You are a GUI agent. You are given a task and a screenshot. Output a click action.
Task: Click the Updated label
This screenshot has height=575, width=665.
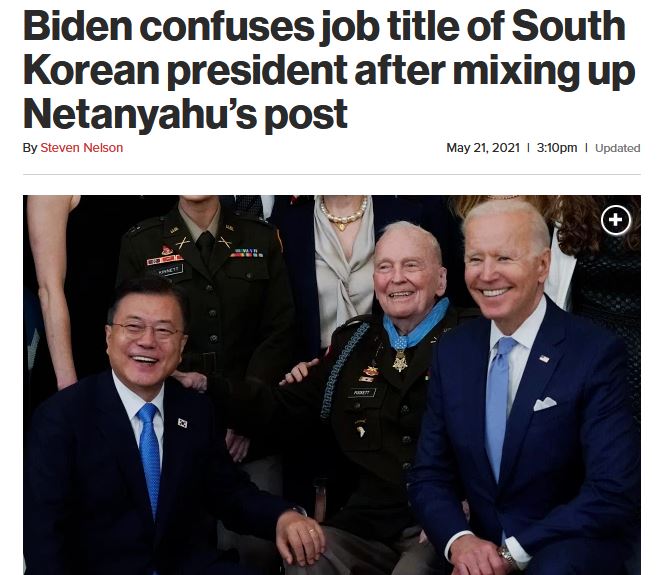click(x=618, y=148)
